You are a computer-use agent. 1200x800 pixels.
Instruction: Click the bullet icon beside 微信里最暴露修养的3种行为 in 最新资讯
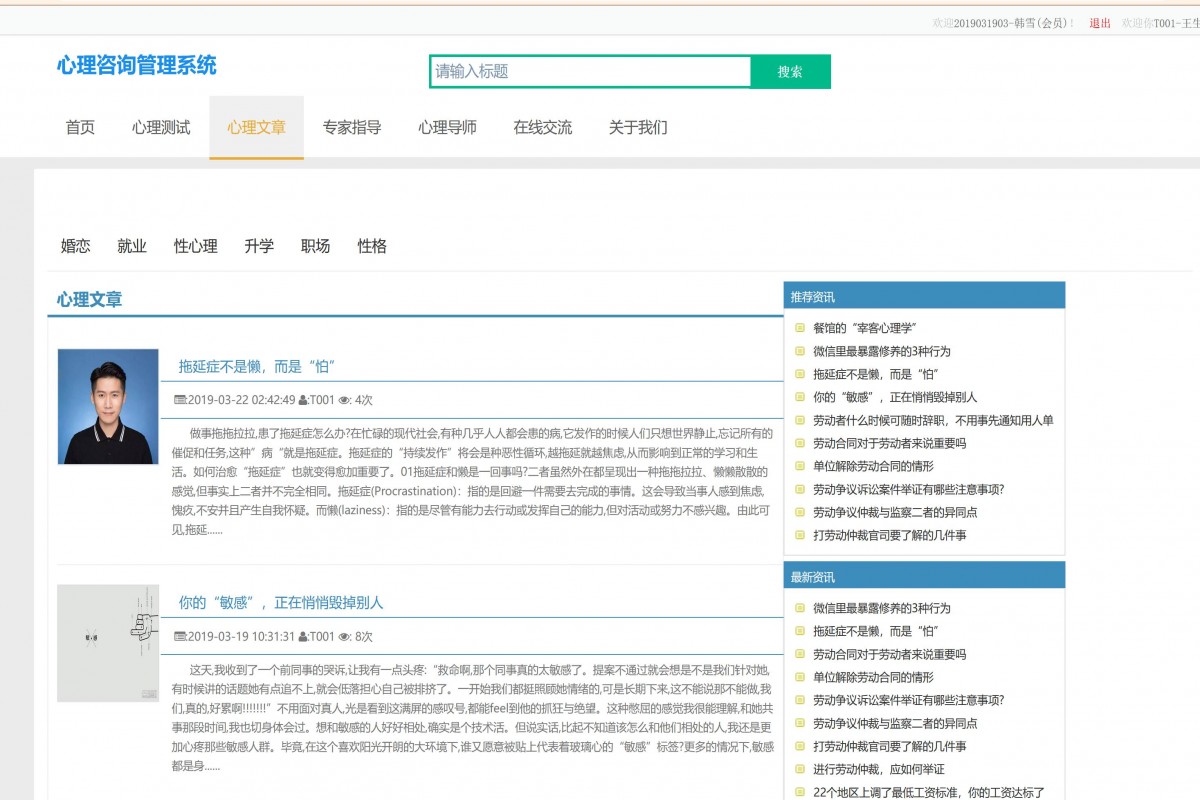point(799,608)
